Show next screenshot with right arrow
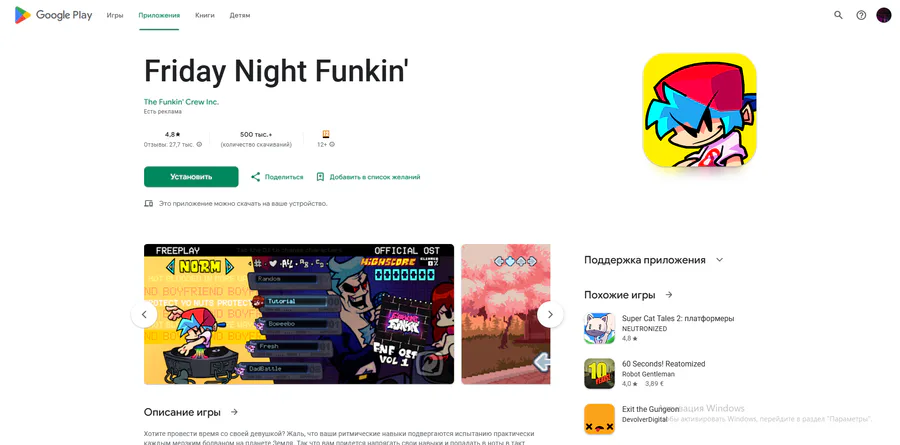The width and height of the screenshot is (900, 445). (550, 314)
